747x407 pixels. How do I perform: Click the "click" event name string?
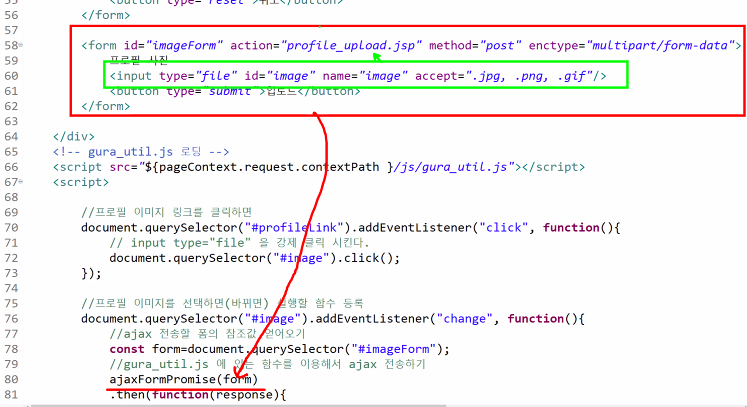pos(504,227)
